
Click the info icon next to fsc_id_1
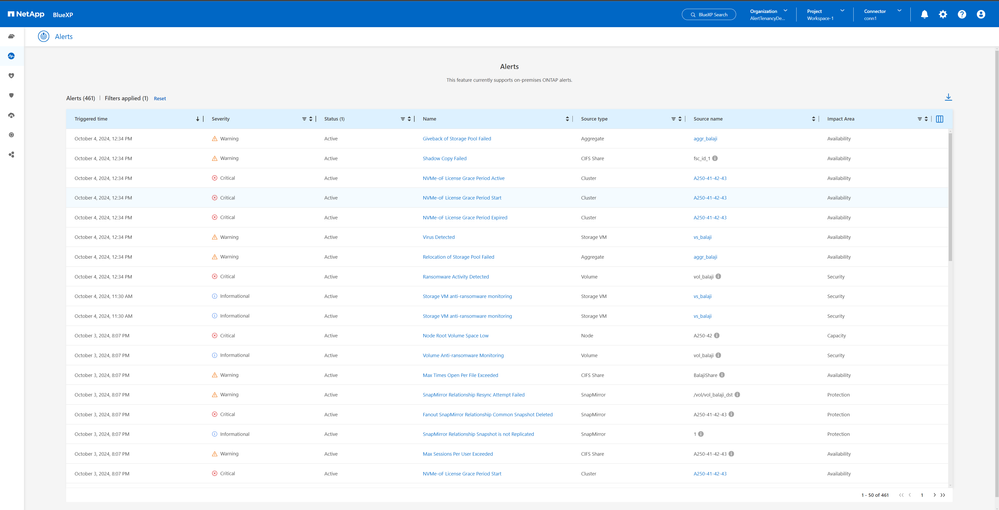click(x=715, y=158)
